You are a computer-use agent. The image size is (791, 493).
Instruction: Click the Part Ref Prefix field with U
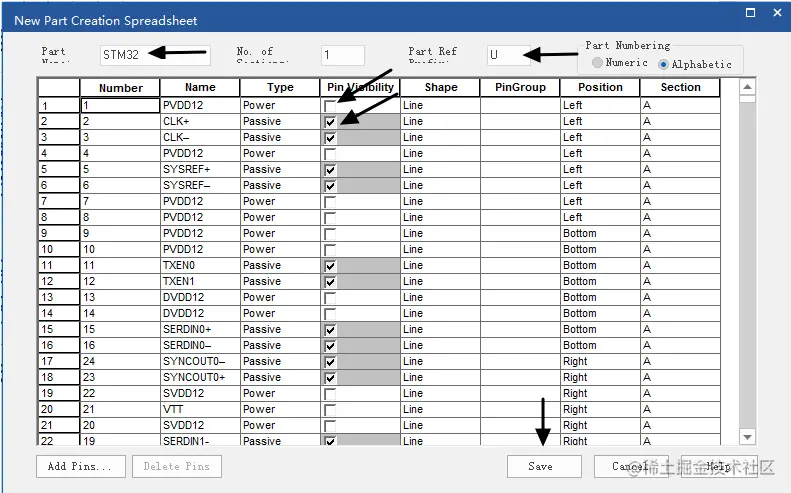pyautogui.click(x=508, y=55)
